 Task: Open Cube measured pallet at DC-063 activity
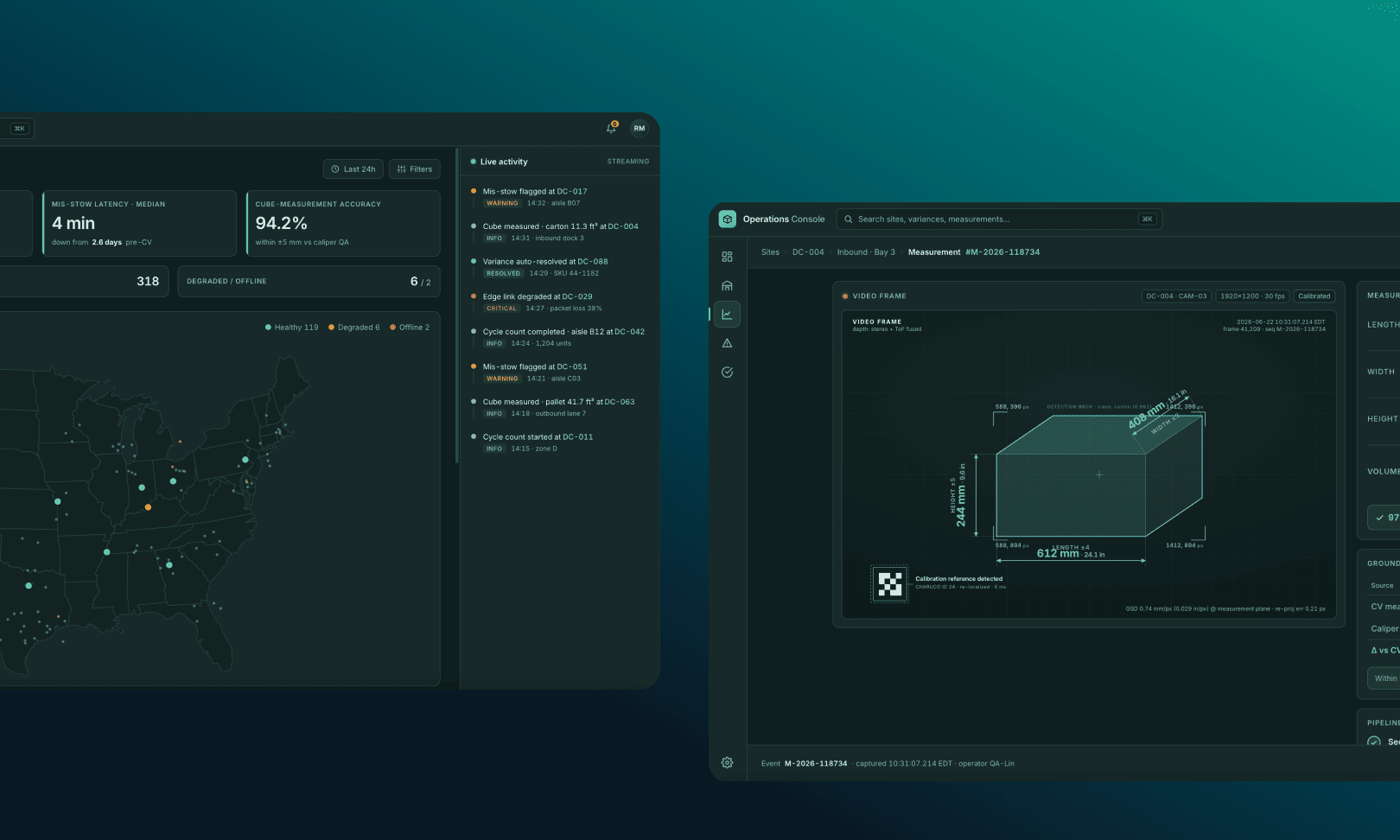click(560, 407)
